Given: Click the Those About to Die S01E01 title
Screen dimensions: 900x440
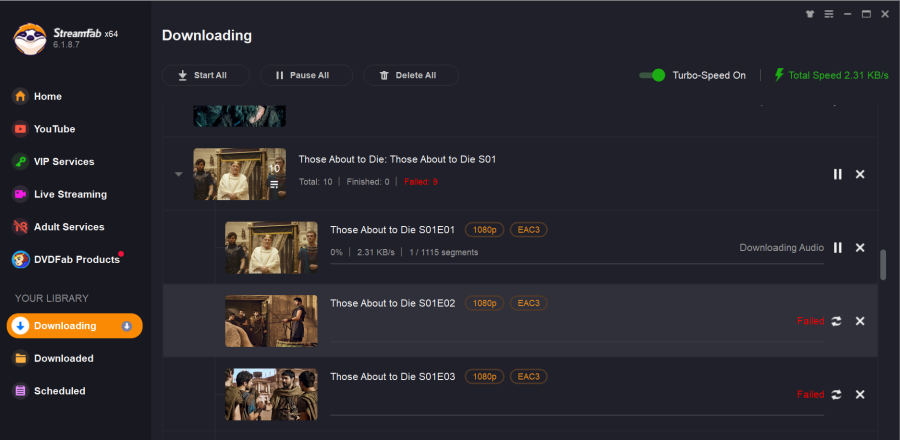Looking at the screenshot, I should (393, 230).
